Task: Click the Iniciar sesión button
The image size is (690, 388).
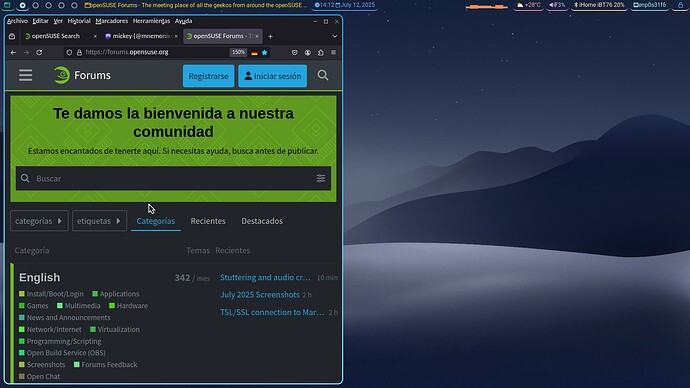Action: [272, 76]
